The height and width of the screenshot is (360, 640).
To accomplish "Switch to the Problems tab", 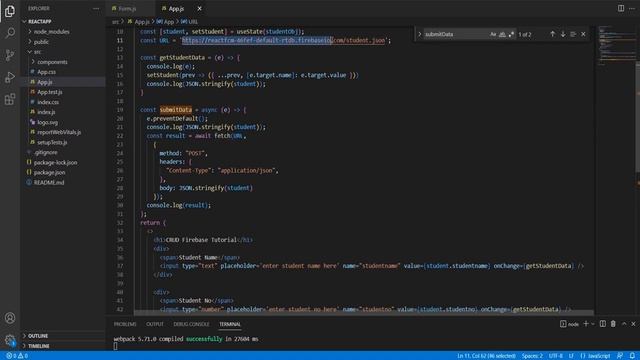I will coord(125,324).
